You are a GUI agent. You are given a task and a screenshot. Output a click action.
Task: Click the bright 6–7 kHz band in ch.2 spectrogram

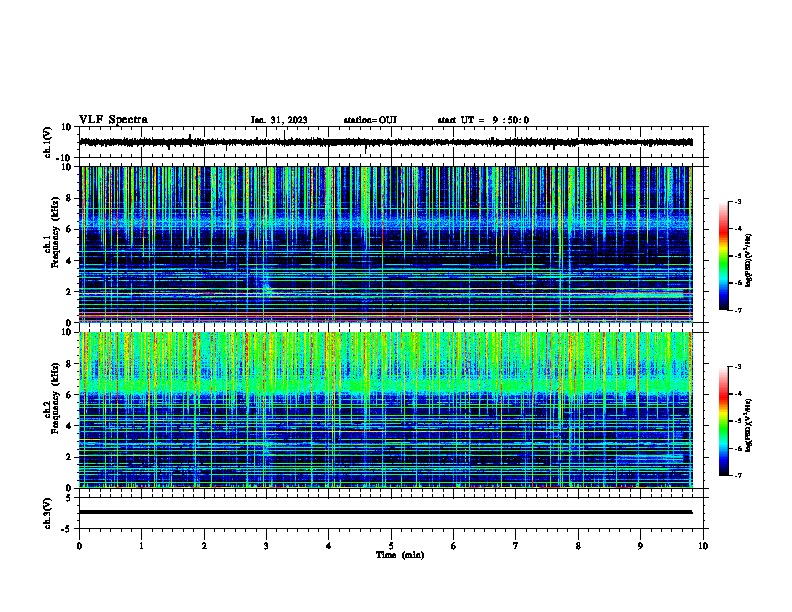tap(385, 387)
